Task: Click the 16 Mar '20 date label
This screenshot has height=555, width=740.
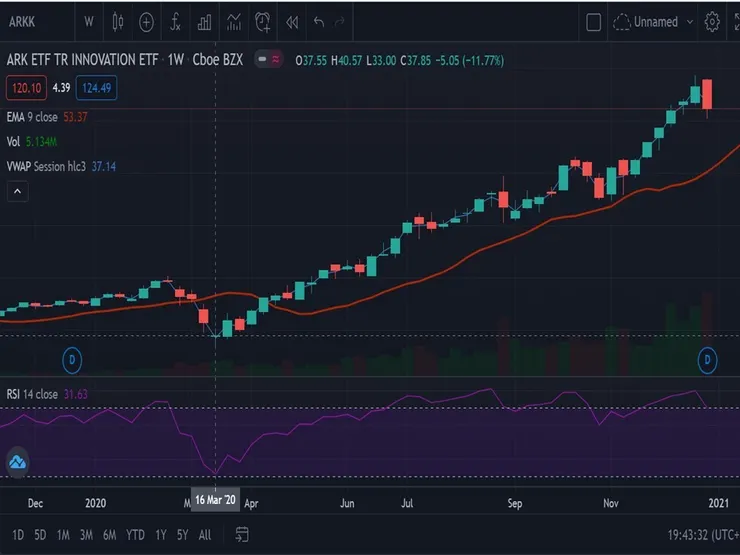Action: click(x=215, y=500)
